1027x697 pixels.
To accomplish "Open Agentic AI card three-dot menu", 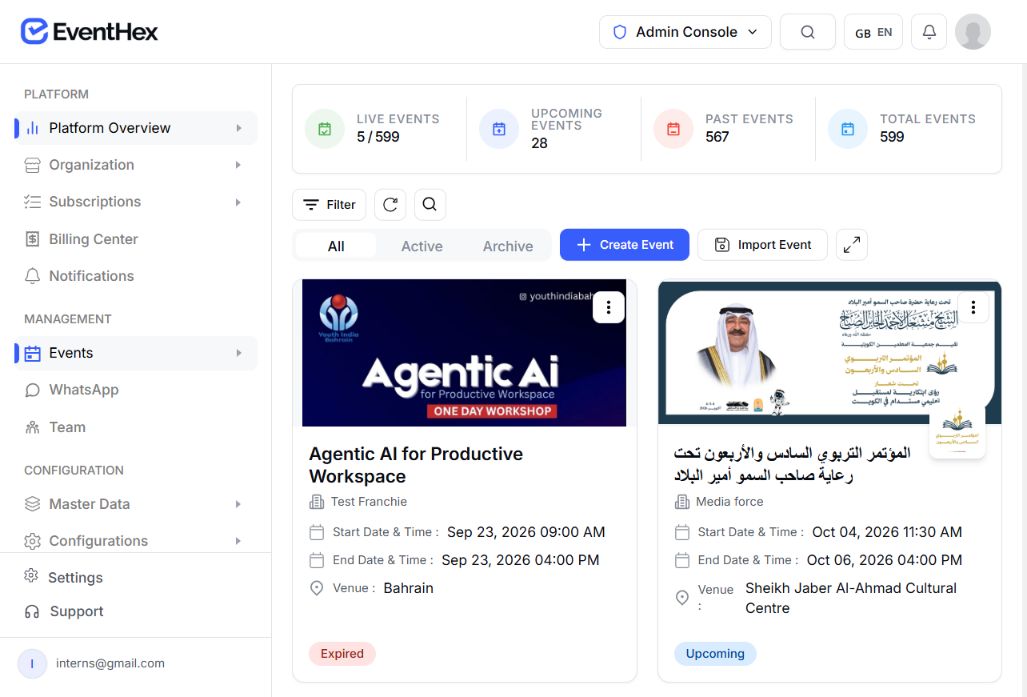I will (x=608, y=307).
